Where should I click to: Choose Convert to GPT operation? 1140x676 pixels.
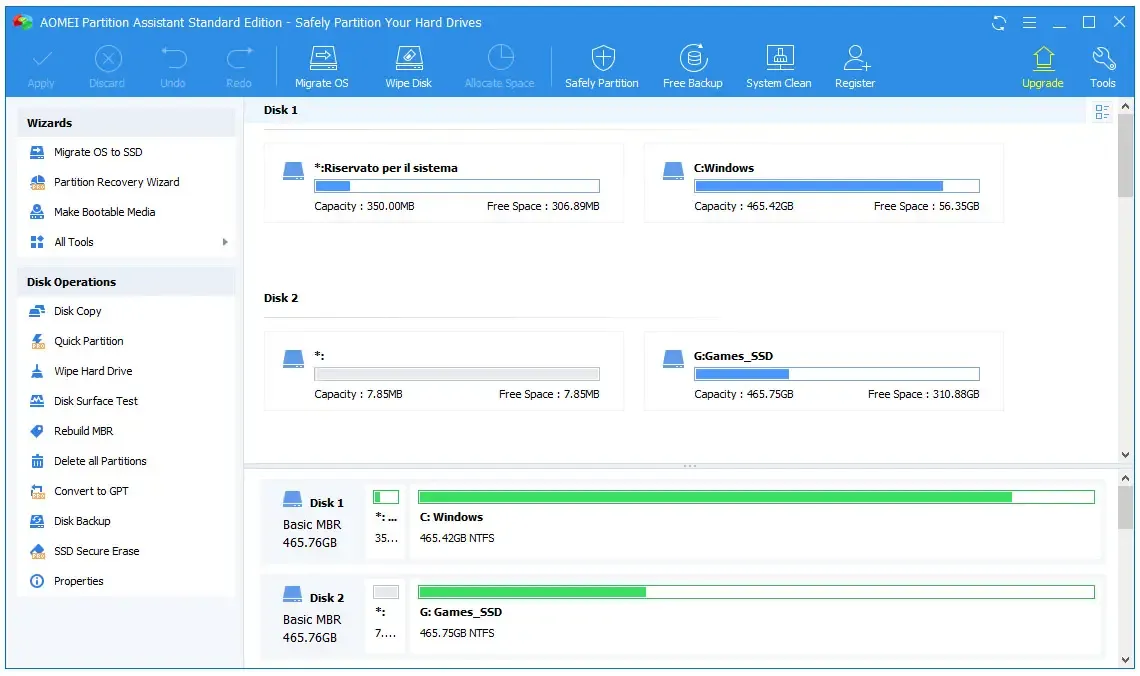click(91, 491)
